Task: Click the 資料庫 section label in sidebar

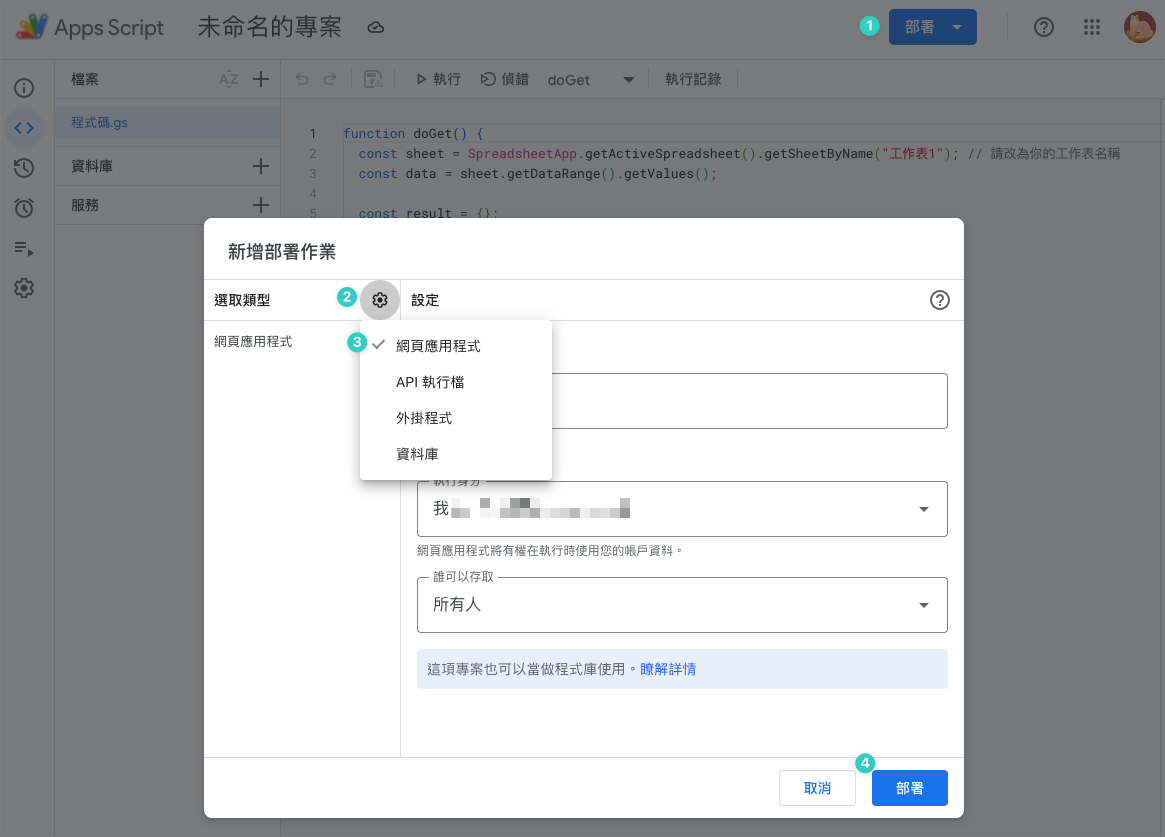Action: [92, 166]
